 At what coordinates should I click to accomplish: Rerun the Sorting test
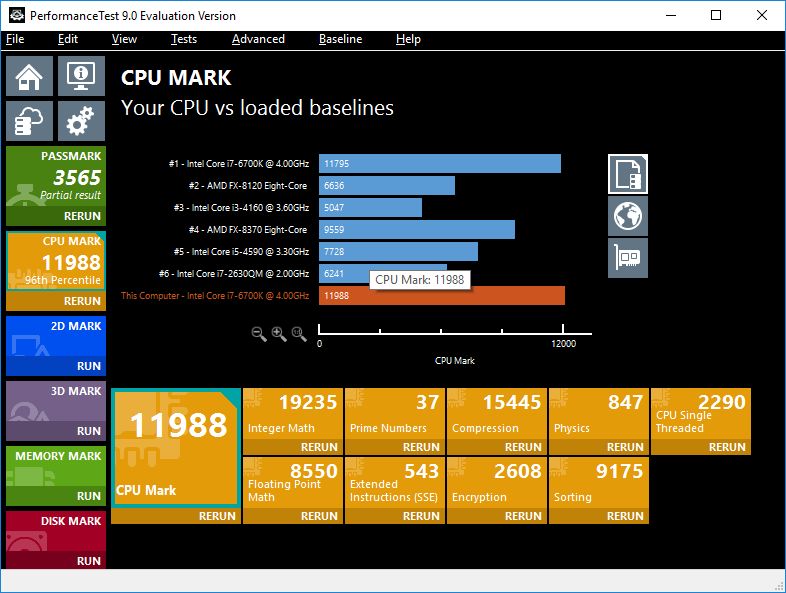click(599, 516)
